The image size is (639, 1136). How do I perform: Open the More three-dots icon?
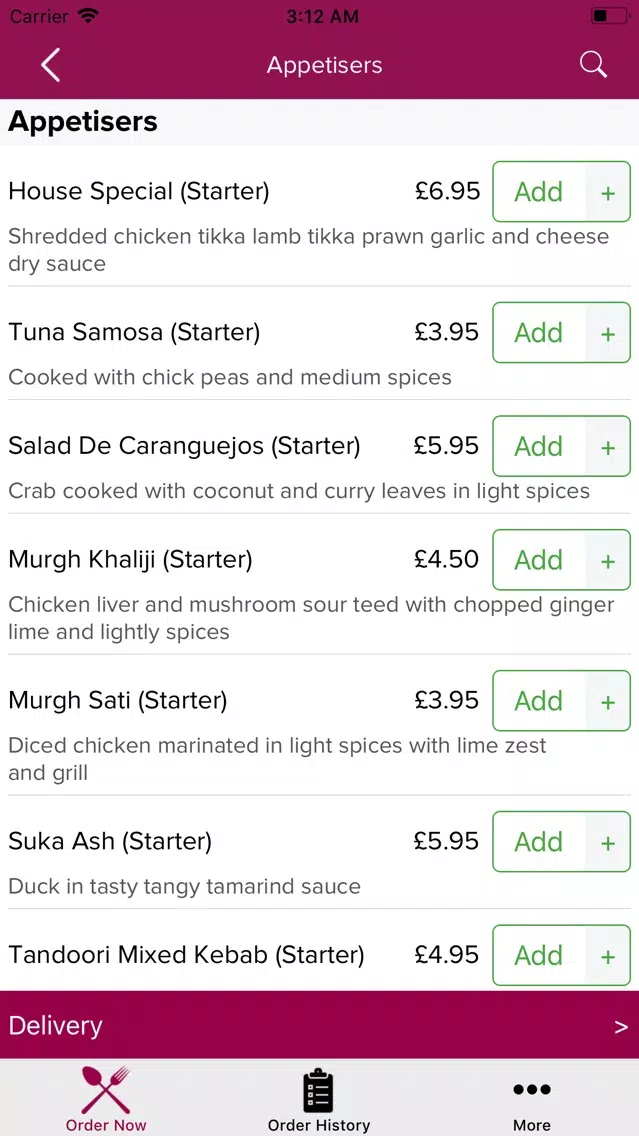coord(532,1089)
